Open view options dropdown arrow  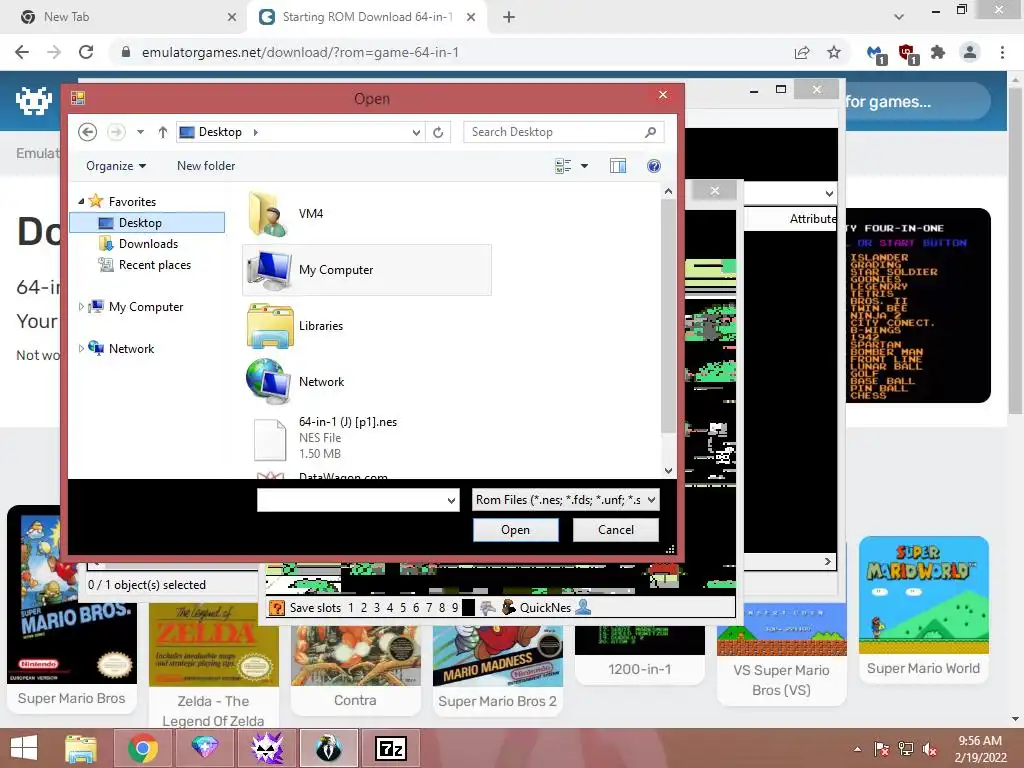pos(584,166)
